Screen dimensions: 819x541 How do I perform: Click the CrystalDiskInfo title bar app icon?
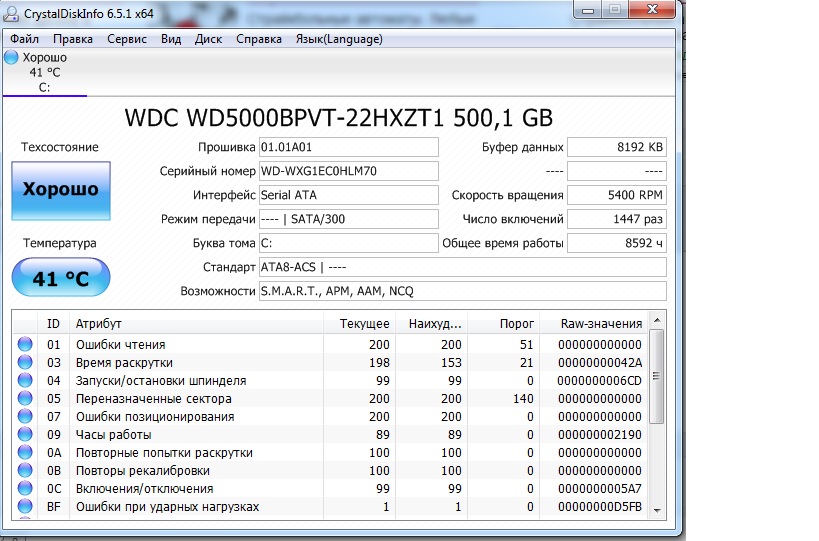coord(11,14)
